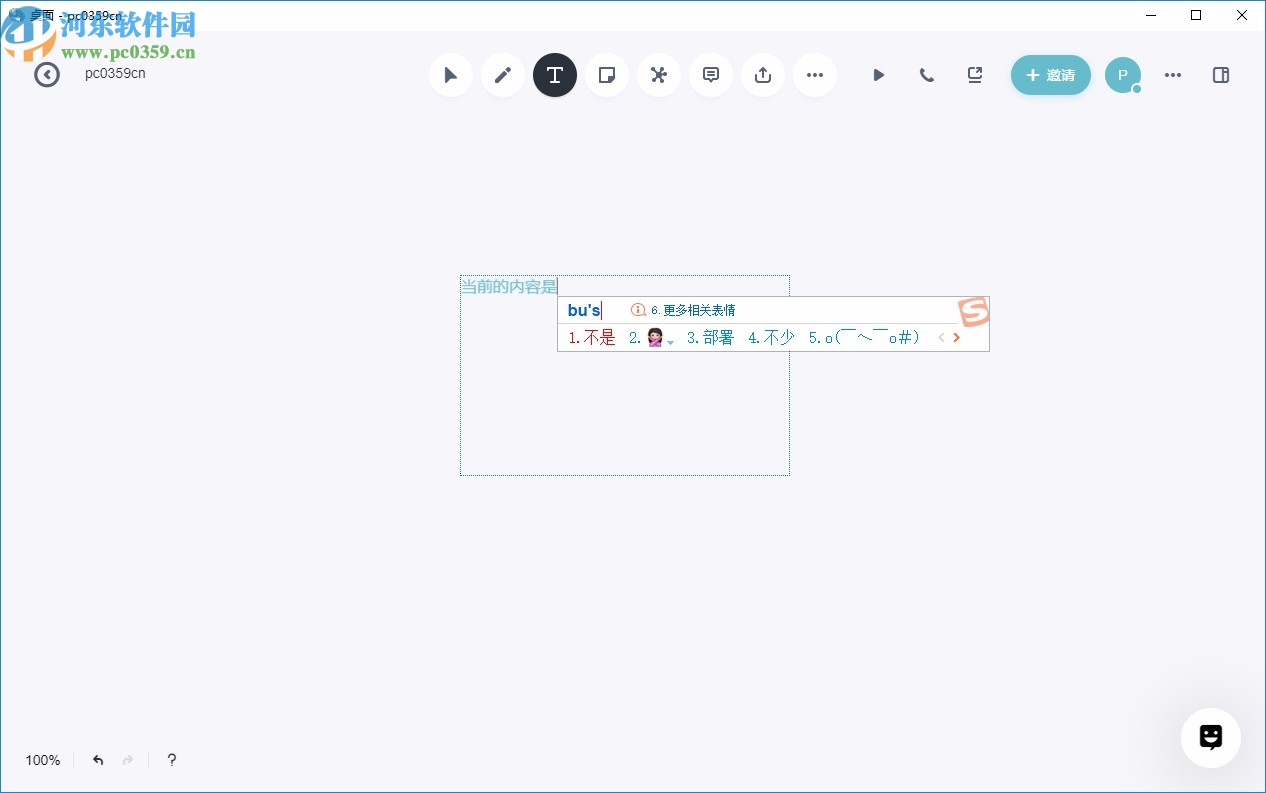1266x793 pixels.
Task: Open the top-right more options menu
Action: 1173,75
